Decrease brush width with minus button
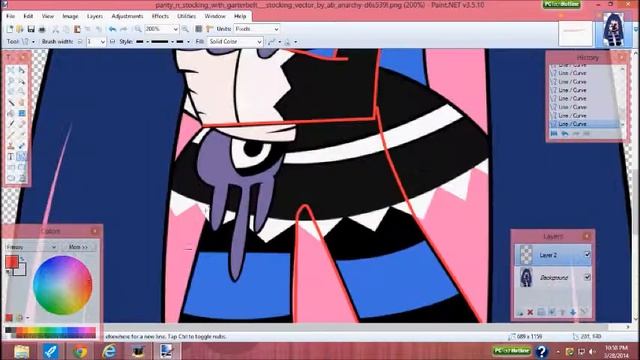This screenshot has width=640, height=360. [x=80, y=42]
